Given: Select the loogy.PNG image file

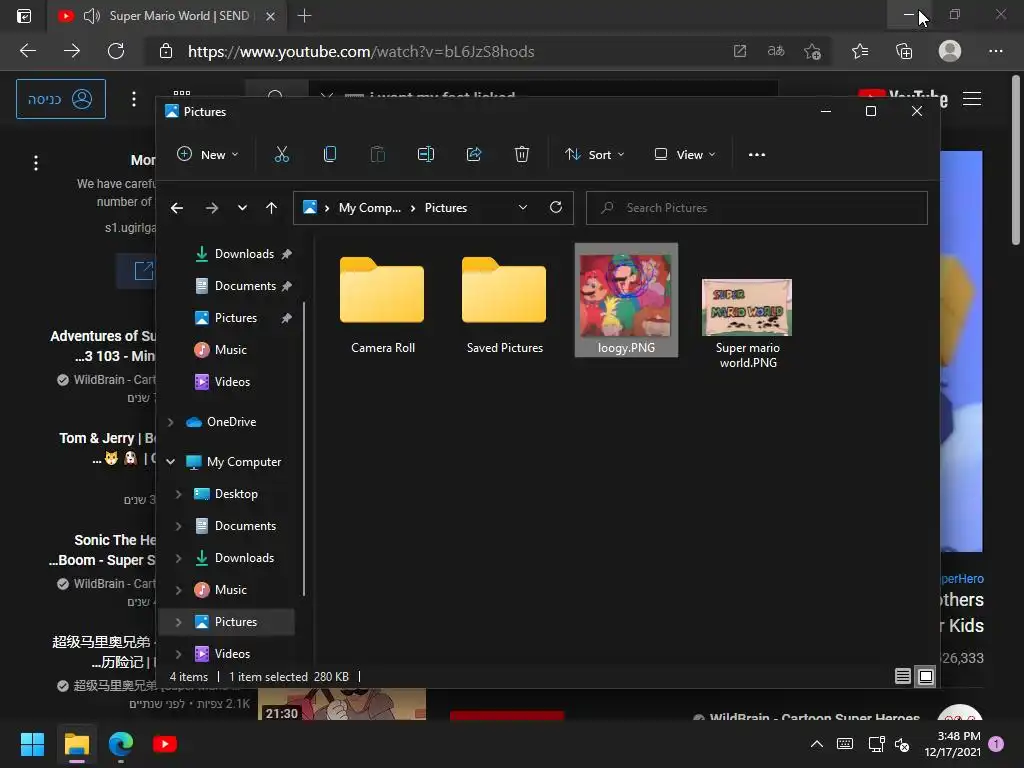Looking at the screenshot, I should click(x=626, y=300).
